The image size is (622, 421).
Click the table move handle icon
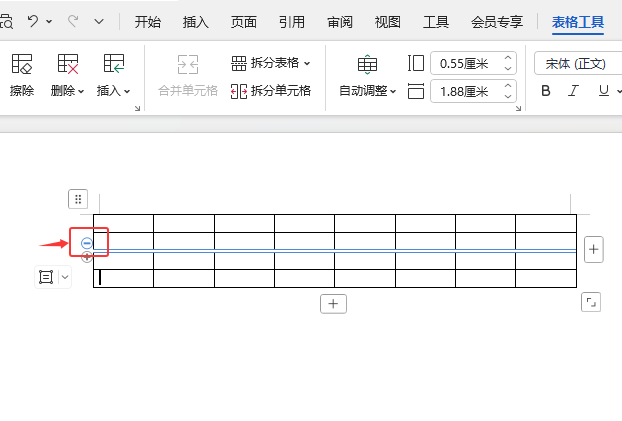(x=78, y=199)
